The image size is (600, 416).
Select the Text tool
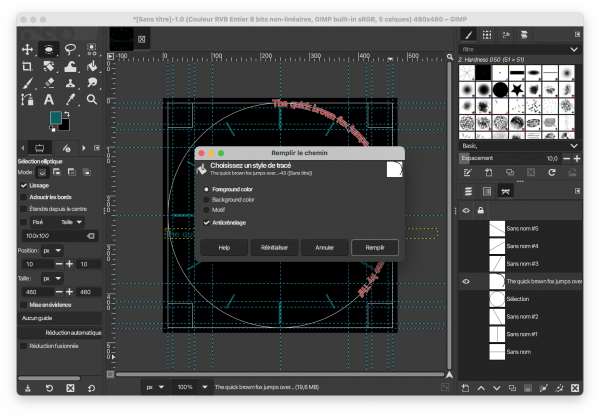(49, 100)
